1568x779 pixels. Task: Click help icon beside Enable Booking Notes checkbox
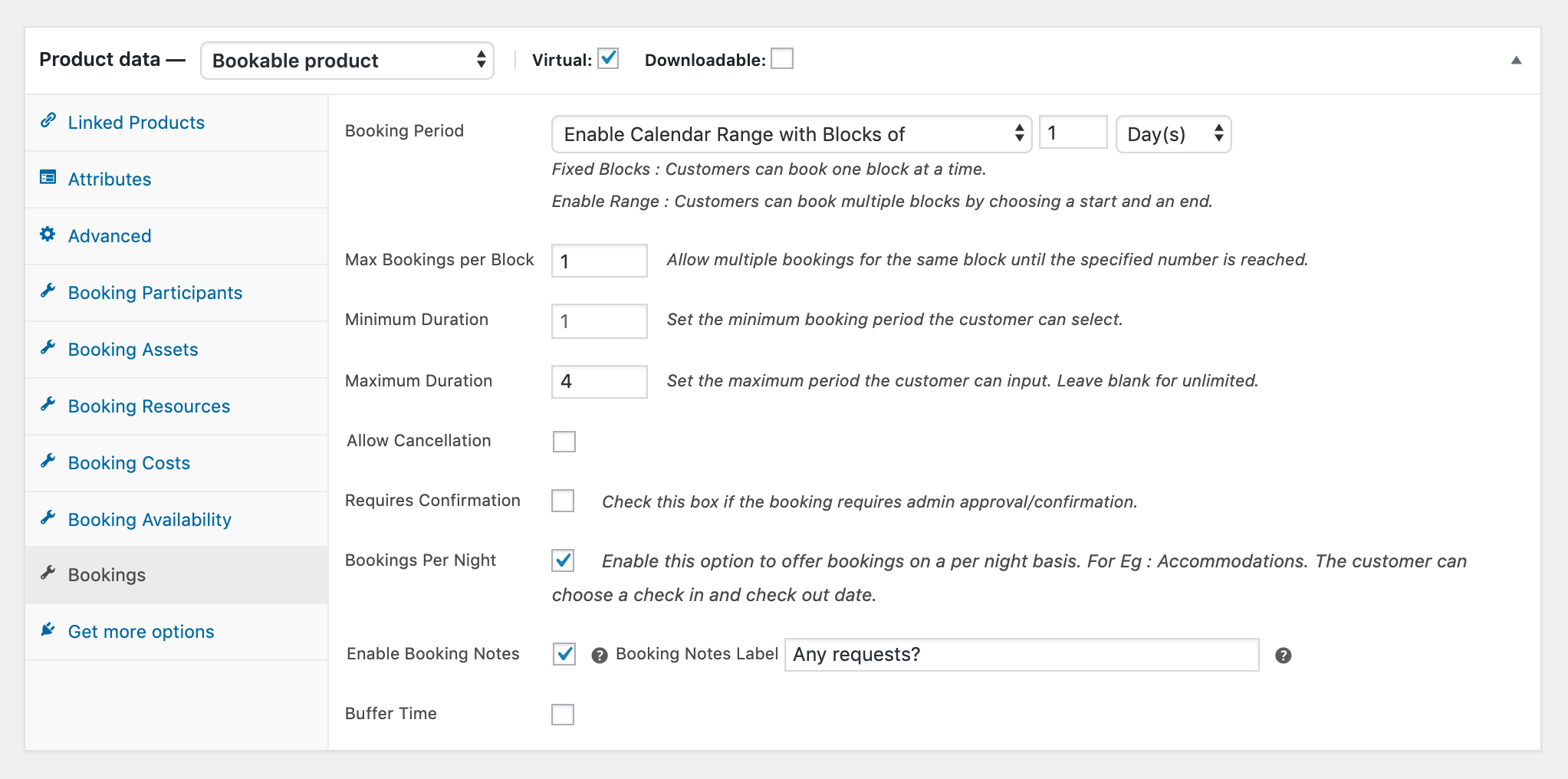[600, 656]
